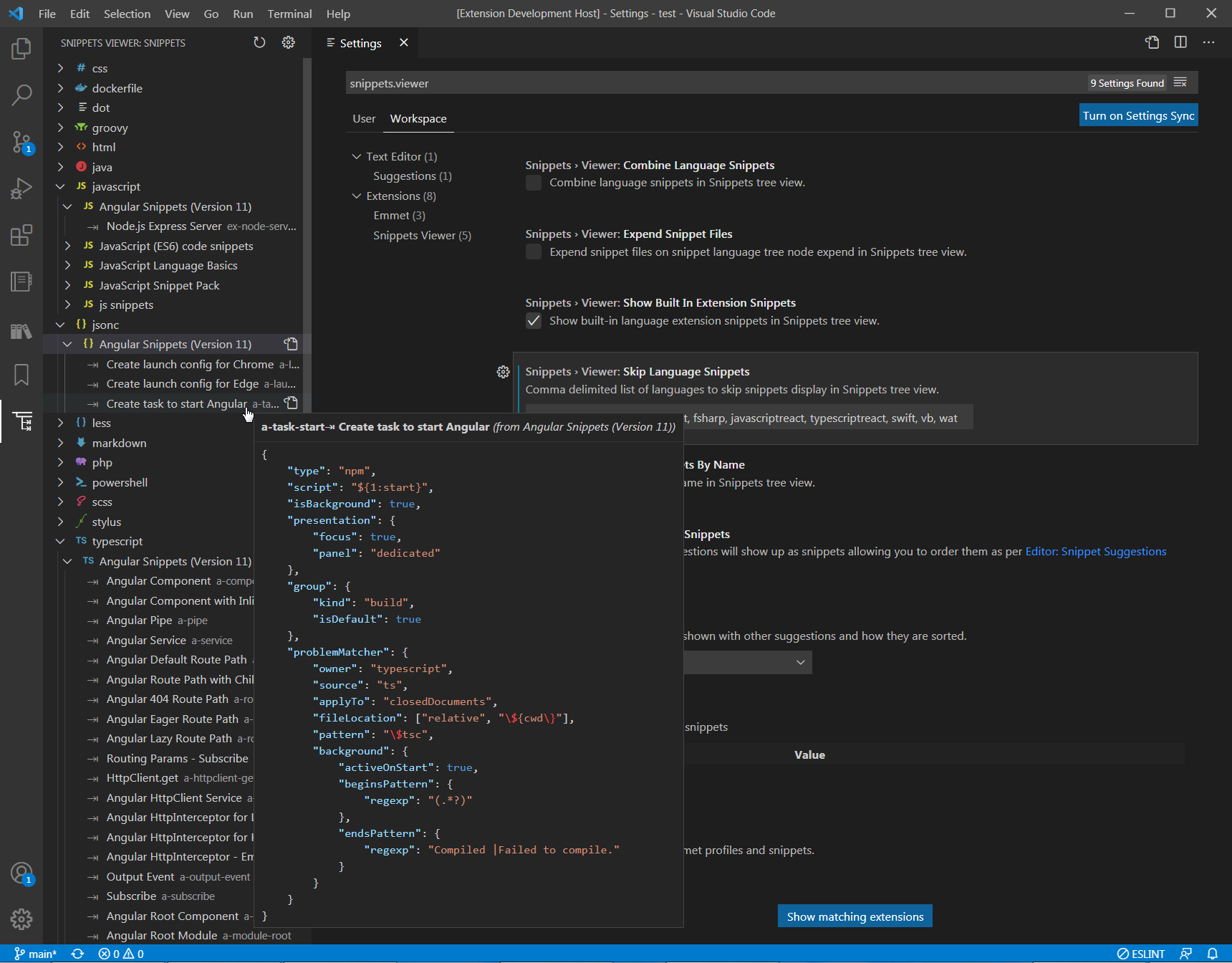
Task: Enable Expend Snippet Files checkbox
Action: tap(534, 251)
